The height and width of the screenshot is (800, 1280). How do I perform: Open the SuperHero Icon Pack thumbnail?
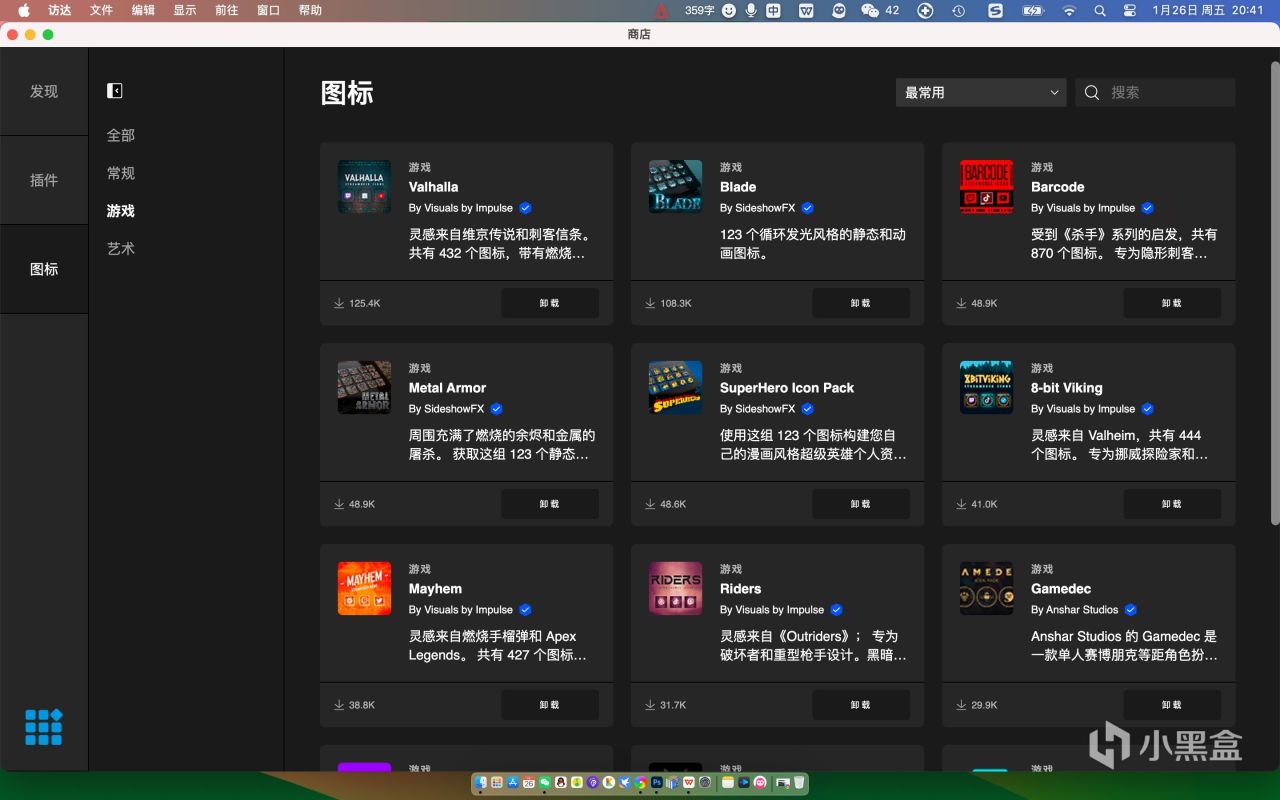(x=675, y=388)
